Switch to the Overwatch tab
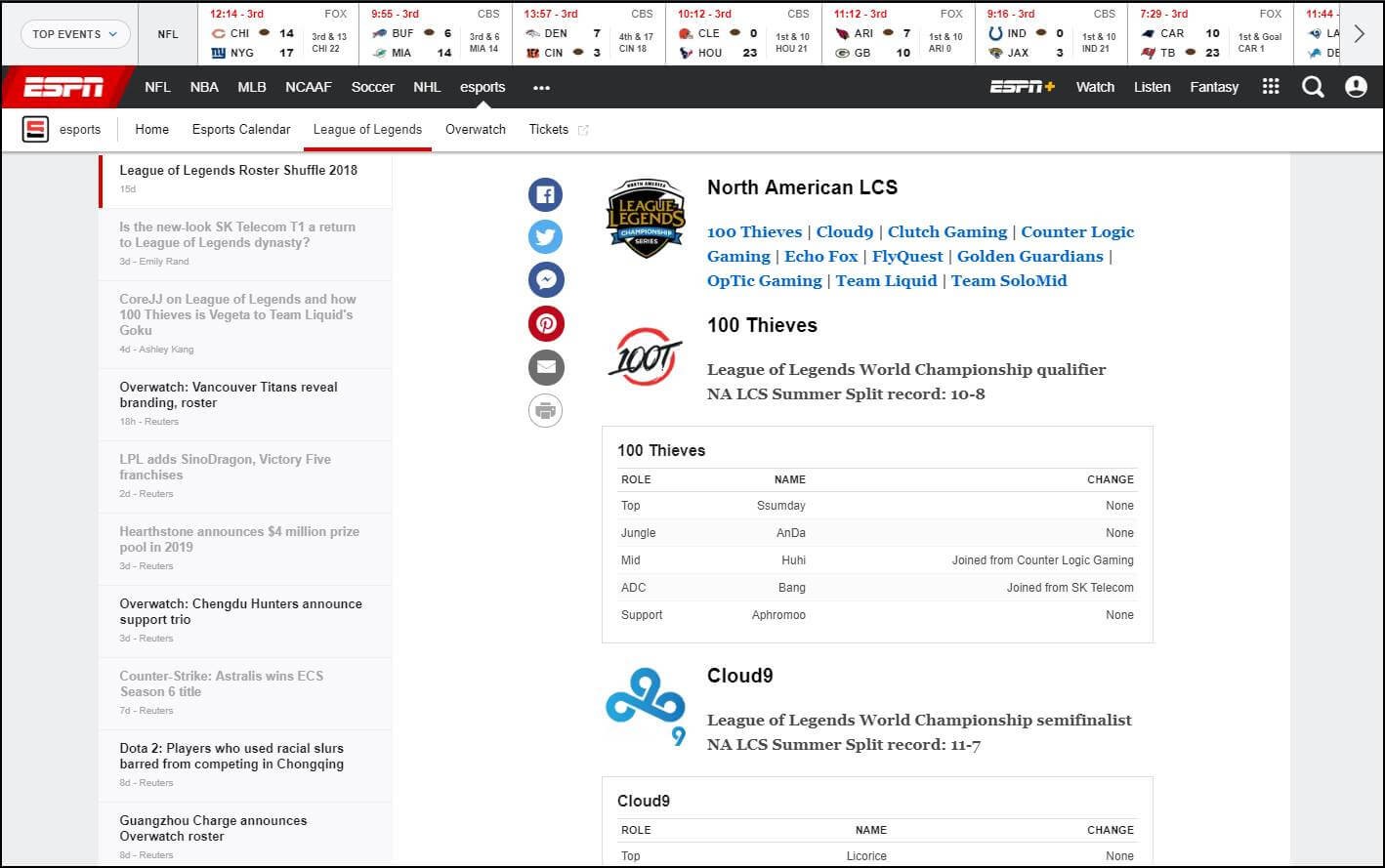Screen dimensions: 1385x868 click(x=476, y=129)
